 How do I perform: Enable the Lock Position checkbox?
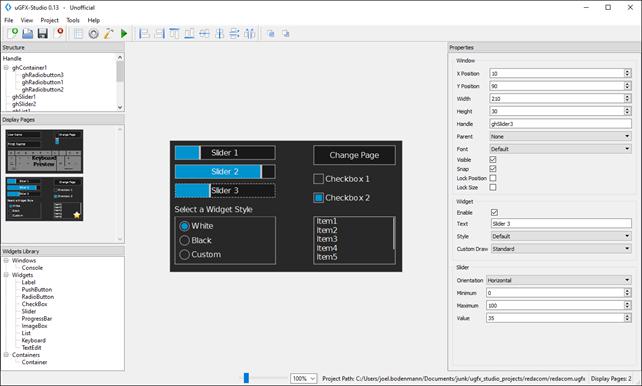(x=493, y=178)
